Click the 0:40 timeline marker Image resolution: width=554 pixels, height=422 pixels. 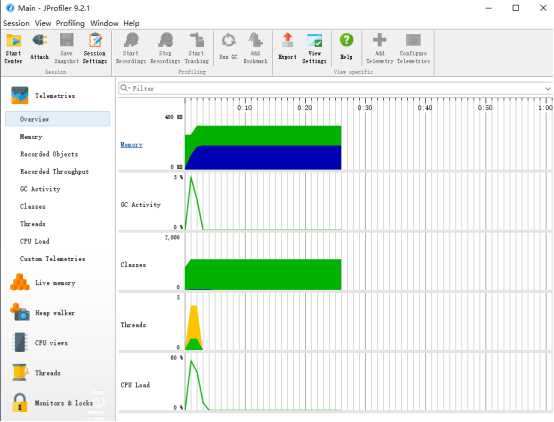coord(425,107)
